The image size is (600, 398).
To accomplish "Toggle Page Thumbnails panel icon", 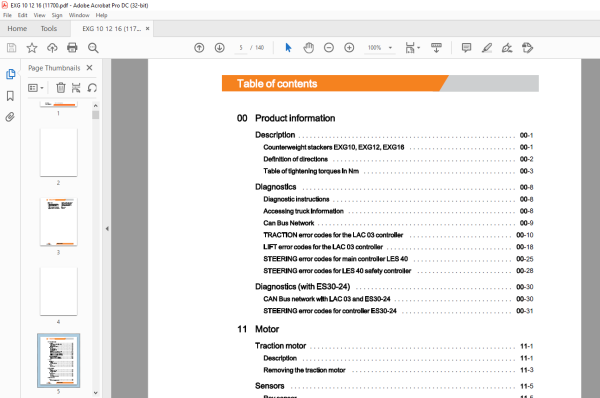I will [10, 74].
